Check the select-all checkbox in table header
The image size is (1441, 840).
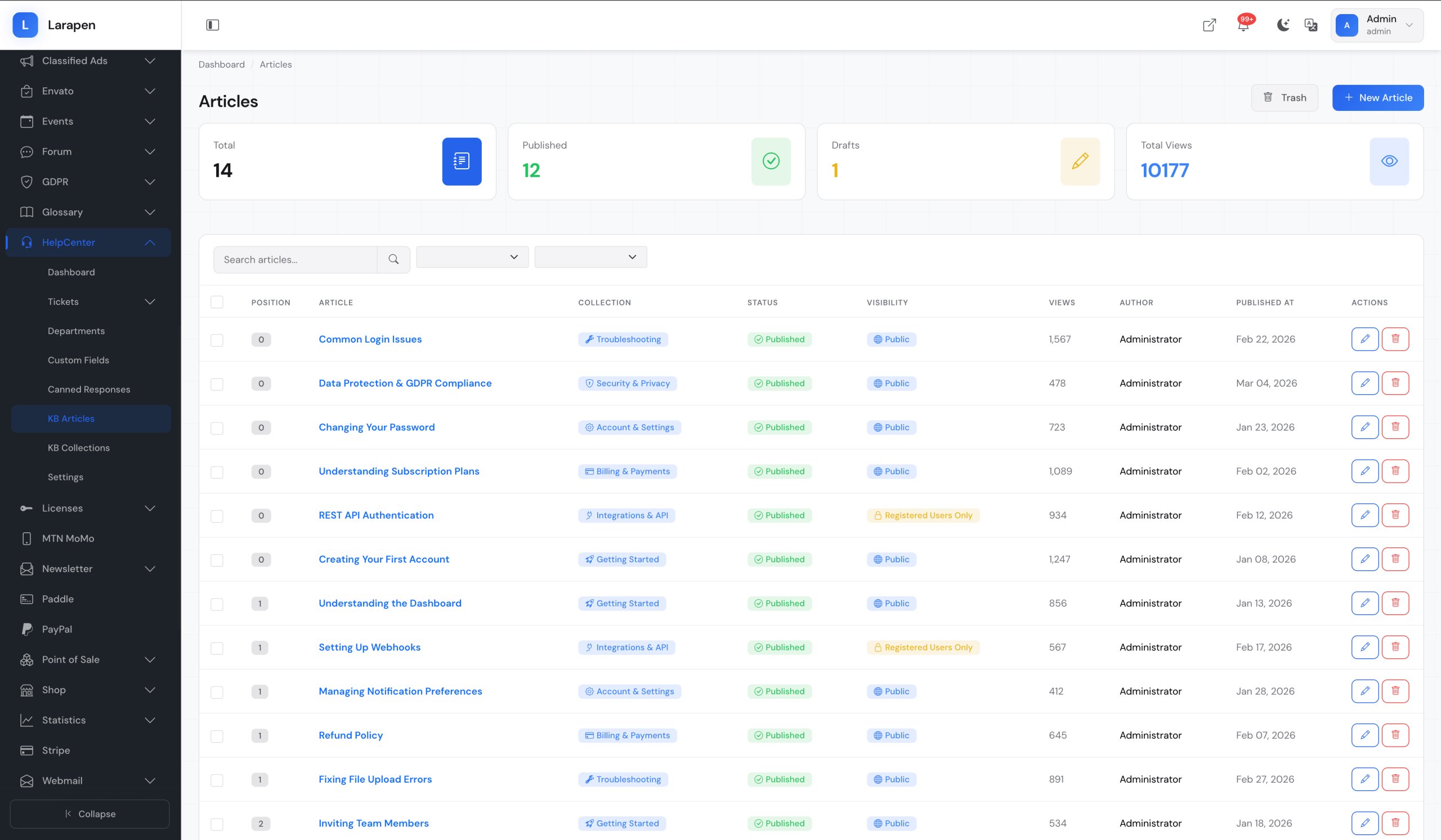[x=217, y=302]
